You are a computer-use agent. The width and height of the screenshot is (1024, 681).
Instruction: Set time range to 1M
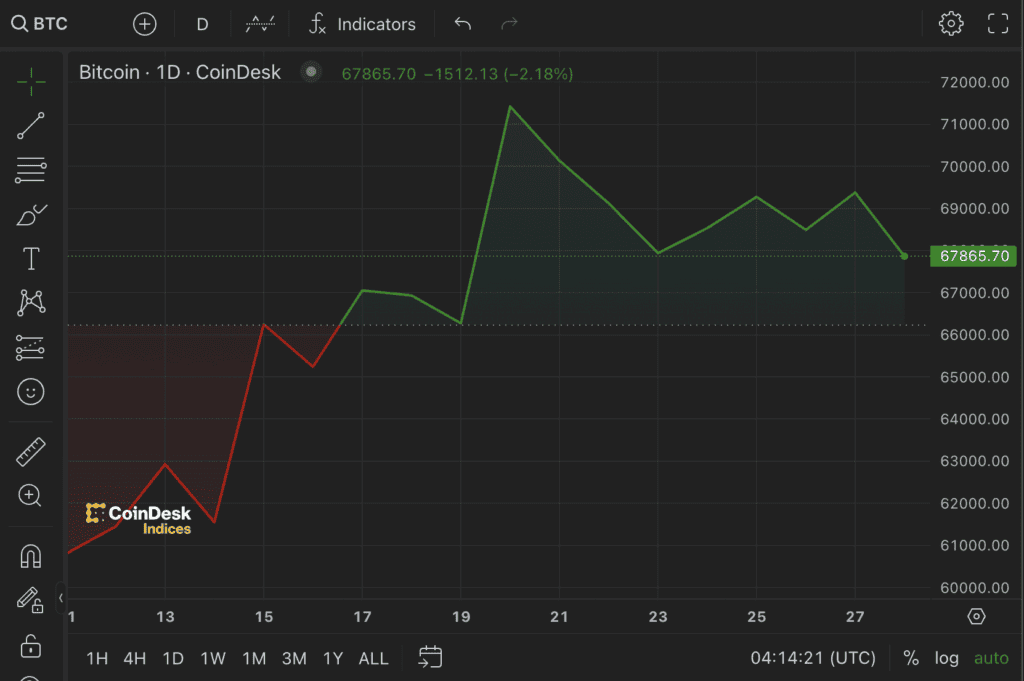[x=254, y=658]
